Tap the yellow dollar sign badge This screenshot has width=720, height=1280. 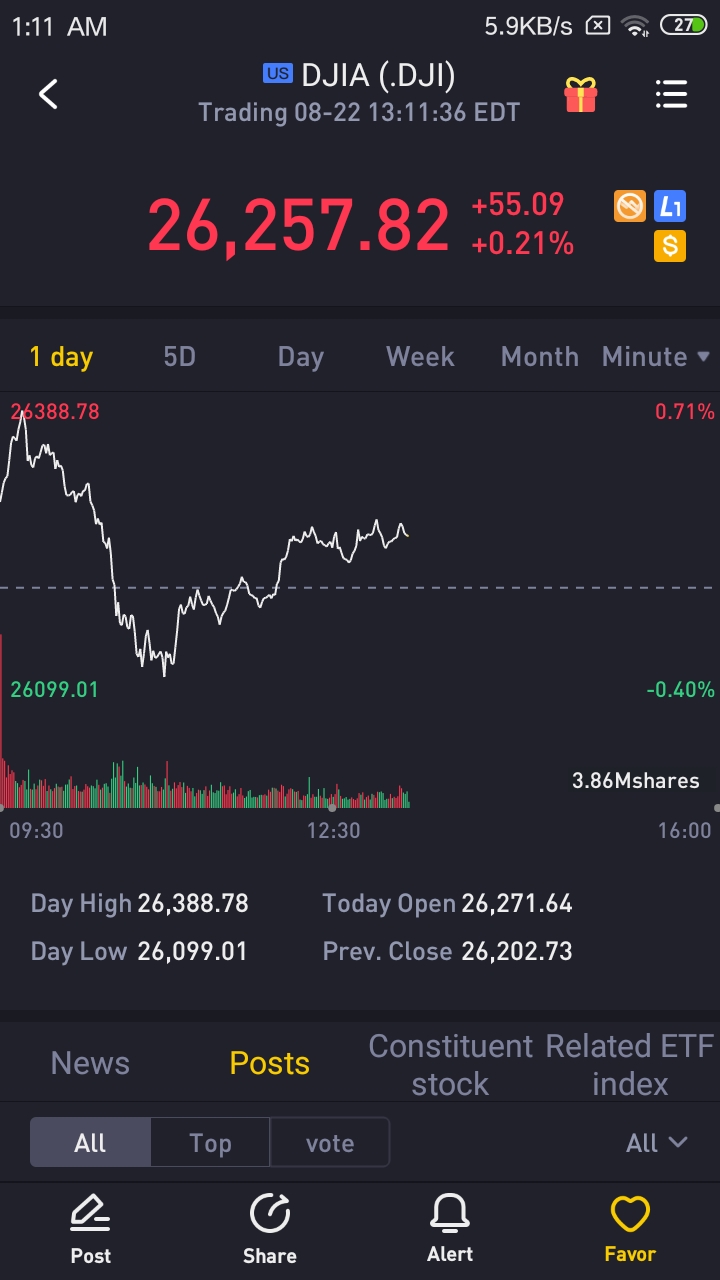[670, 245]
